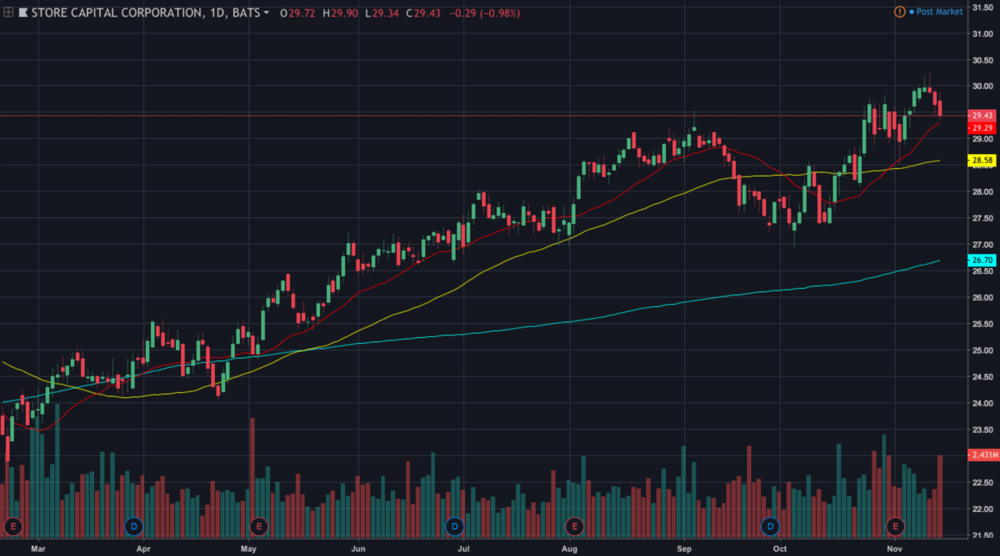Click the Sep label on the time axis
This screenshot has width=1000, height=556.
coord(684,548)
